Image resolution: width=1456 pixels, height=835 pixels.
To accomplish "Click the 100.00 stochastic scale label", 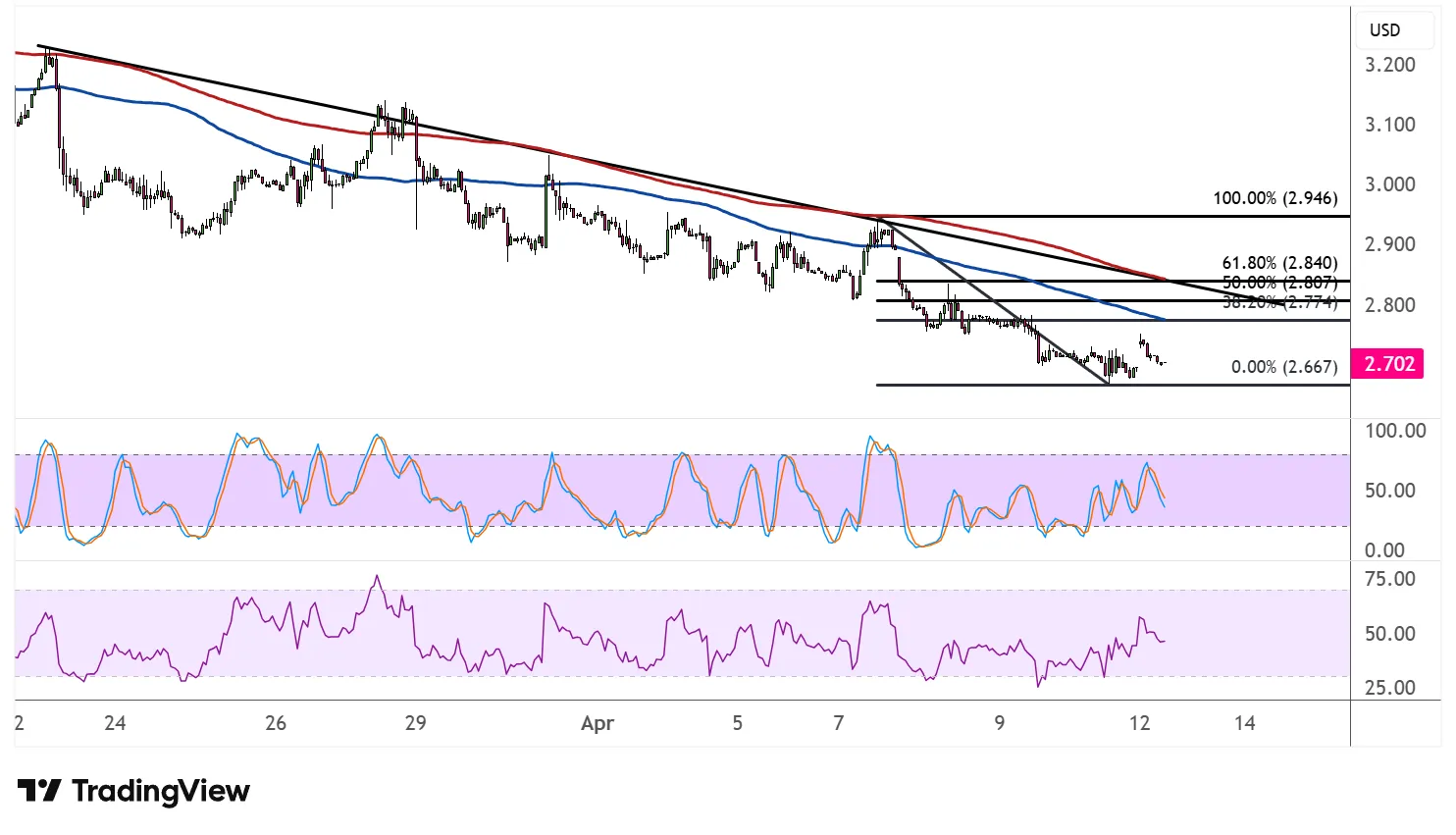I will [1395, 431].
